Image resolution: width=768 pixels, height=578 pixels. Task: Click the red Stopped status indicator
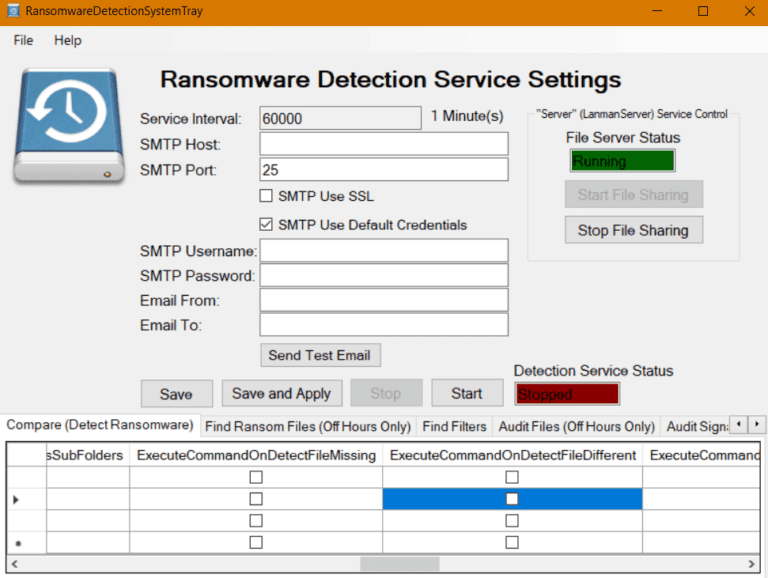pos(567,394)
